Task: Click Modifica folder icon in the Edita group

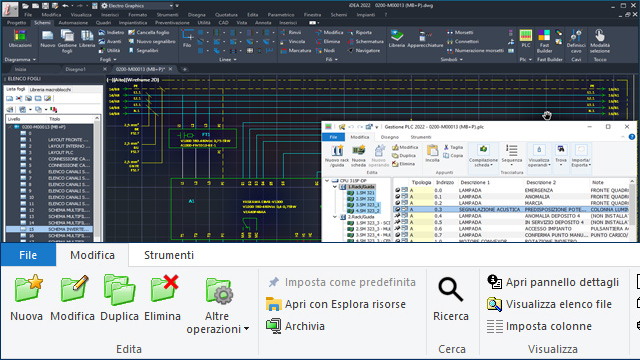Action: pyautogui.click(x=74, y=288)
